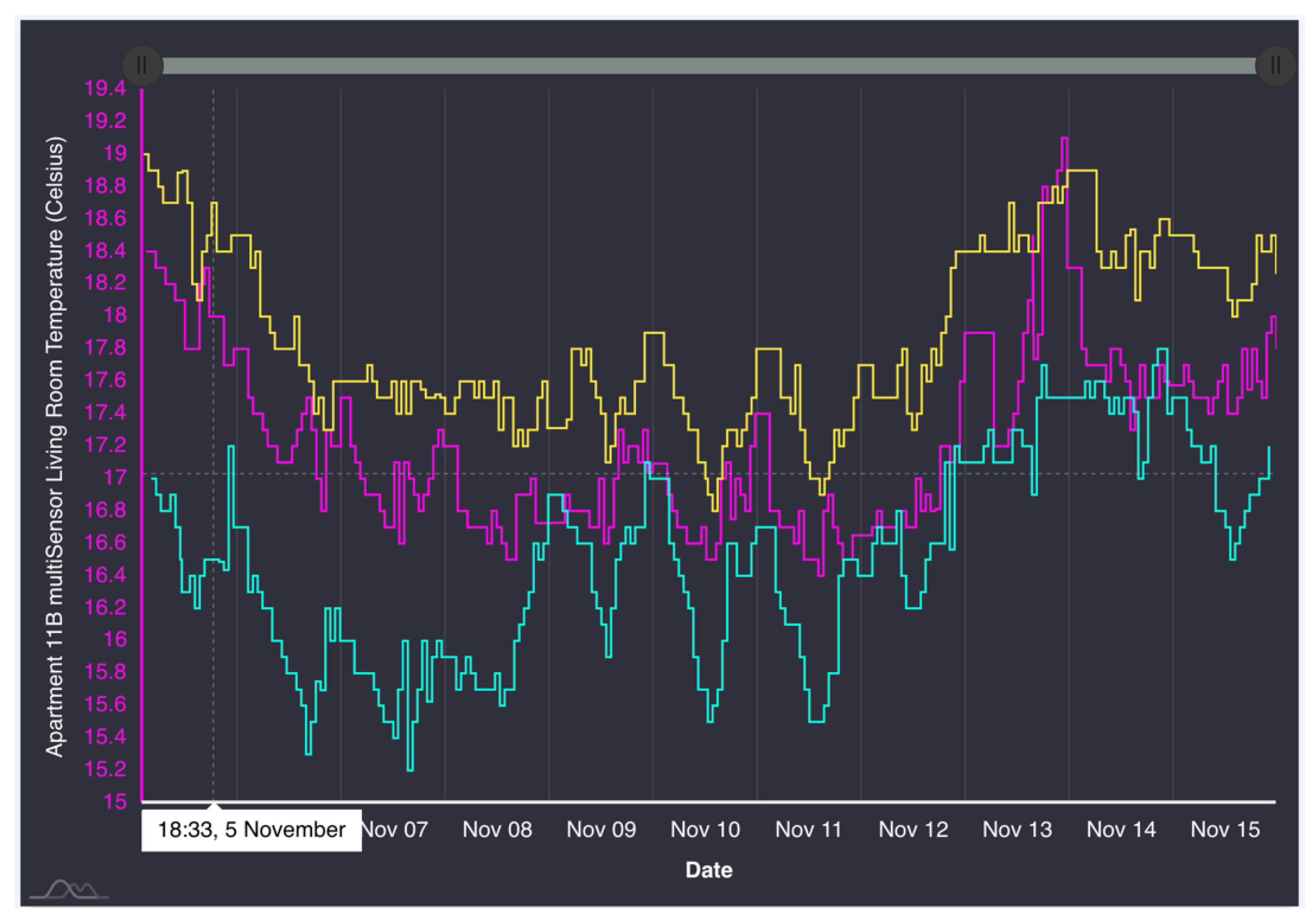Click the "18.2" y-axis value
Screen dimensions: 1316x924
(x=106, y=282)
